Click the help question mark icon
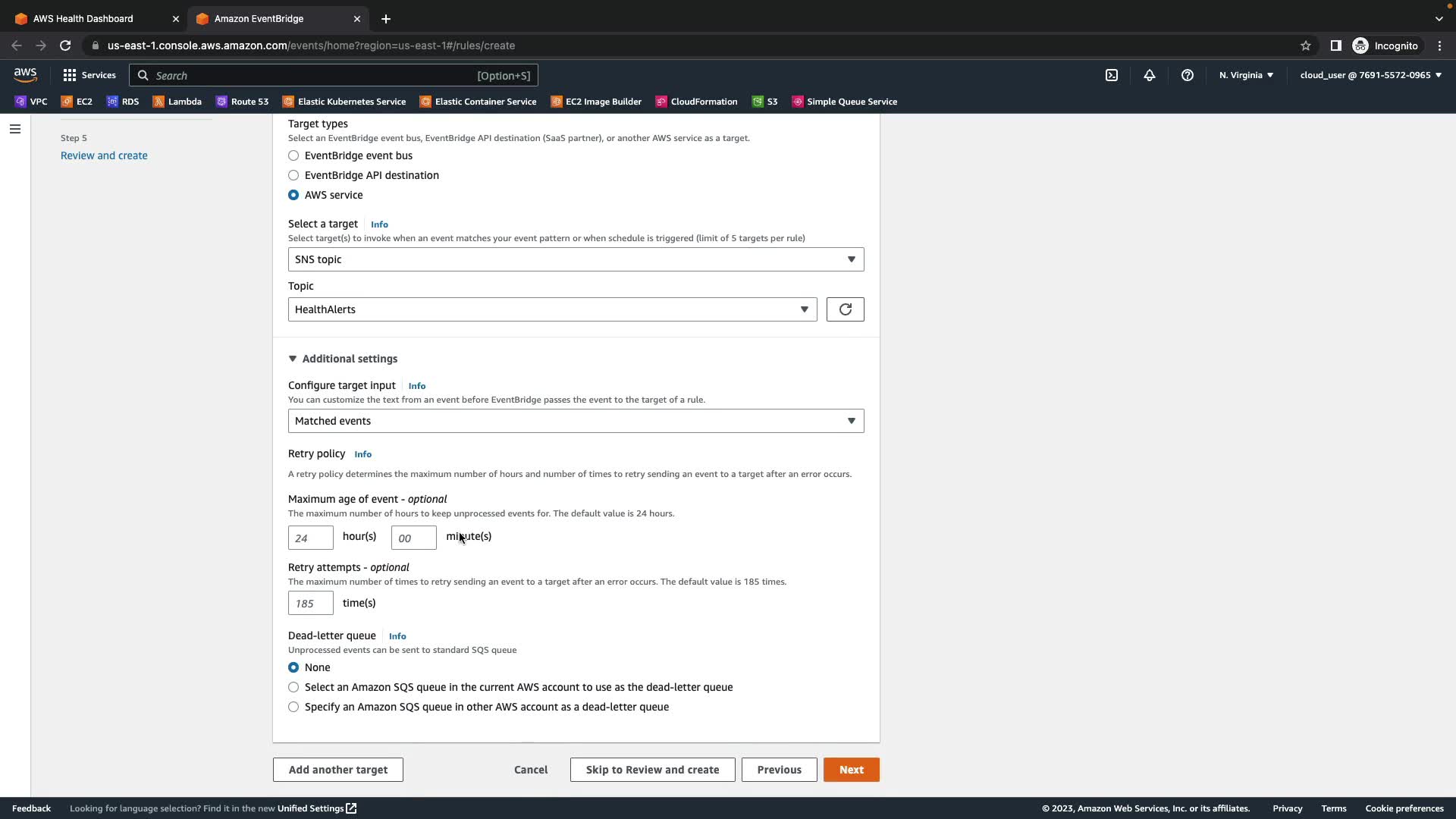 pyautogui.click(x=1187, y=75)
